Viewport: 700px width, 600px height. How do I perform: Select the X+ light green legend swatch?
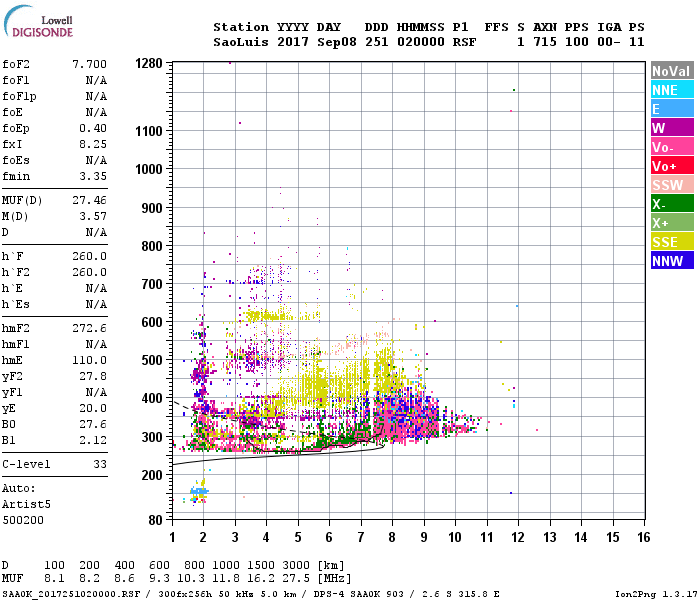(672, 222)
